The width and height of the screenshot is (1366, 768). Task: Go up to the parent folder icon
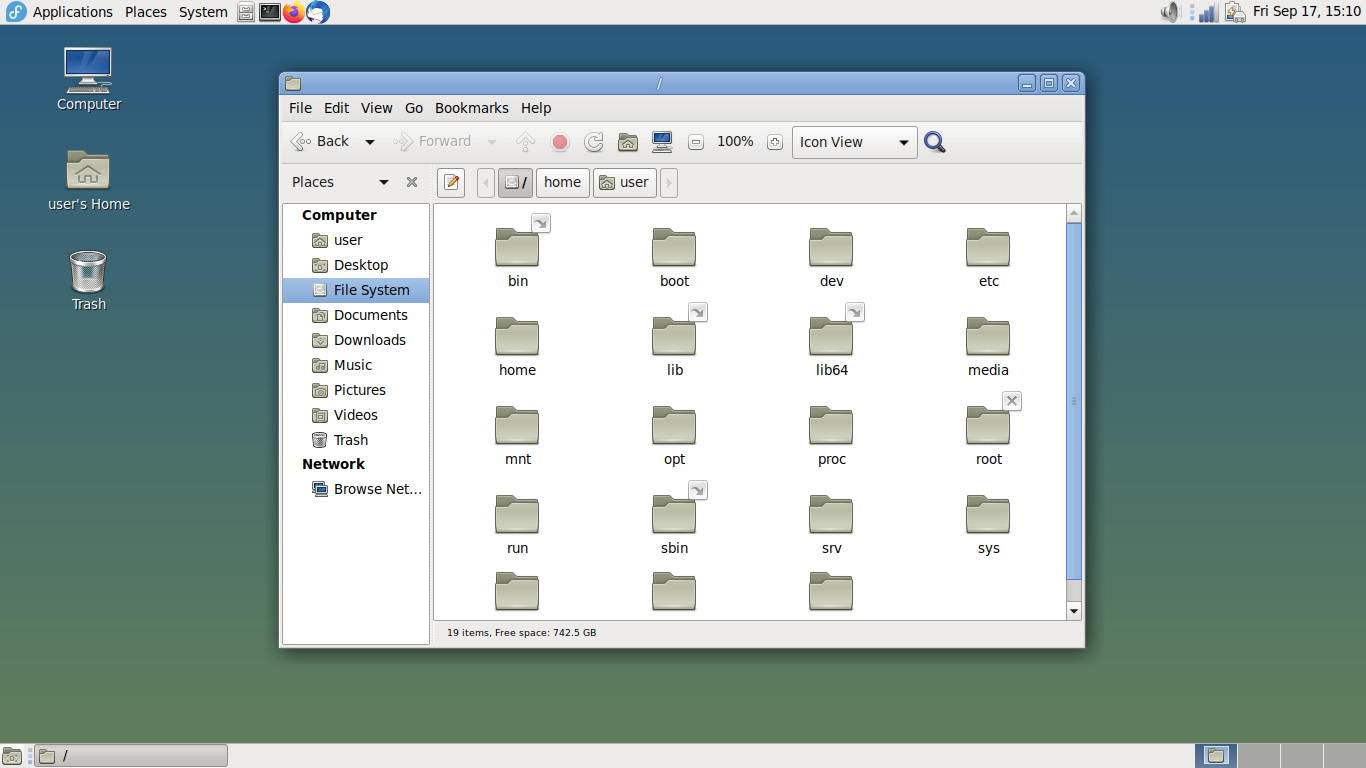point(525,142)
